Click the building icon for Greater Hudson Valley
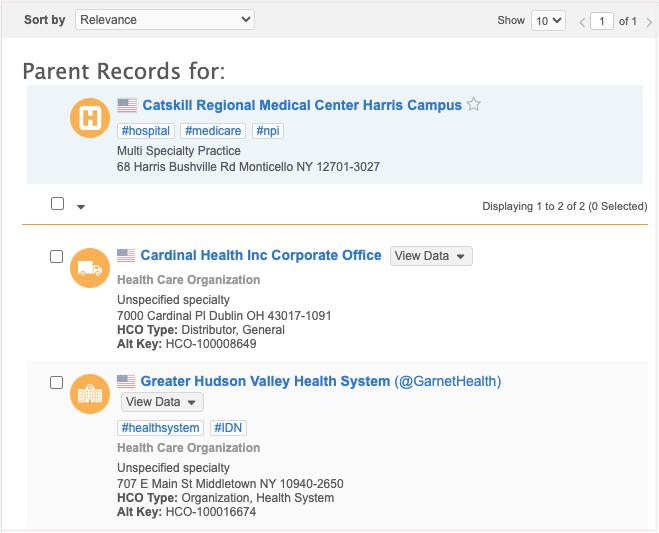 click(90, 394)
